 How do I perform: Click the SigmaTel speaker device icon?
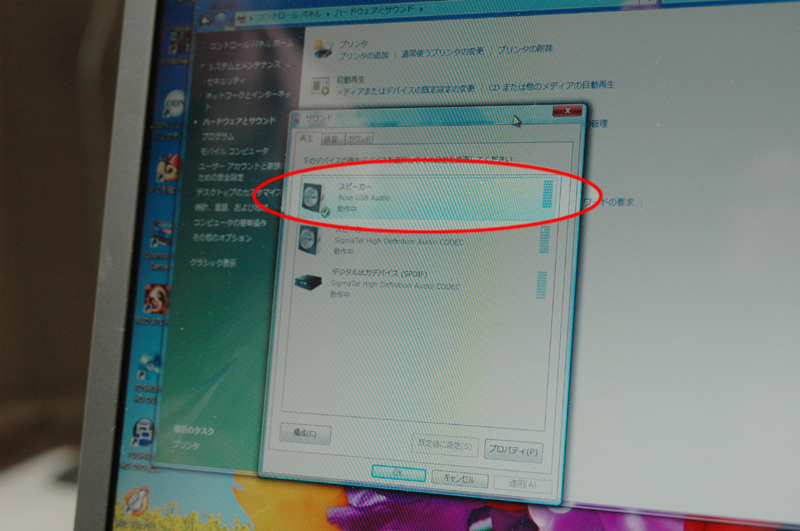coord(310,240)
